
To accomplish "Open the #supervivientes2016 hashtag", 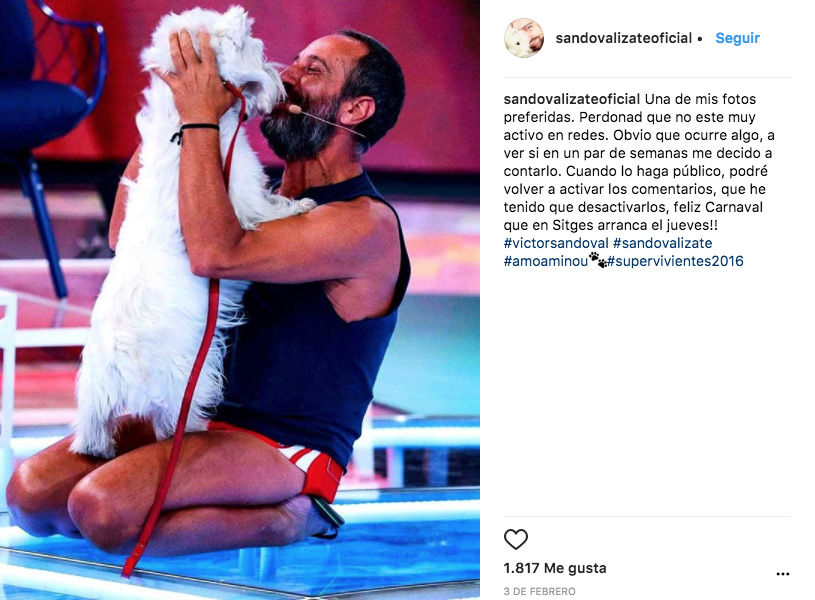I will tap(675, 261).
